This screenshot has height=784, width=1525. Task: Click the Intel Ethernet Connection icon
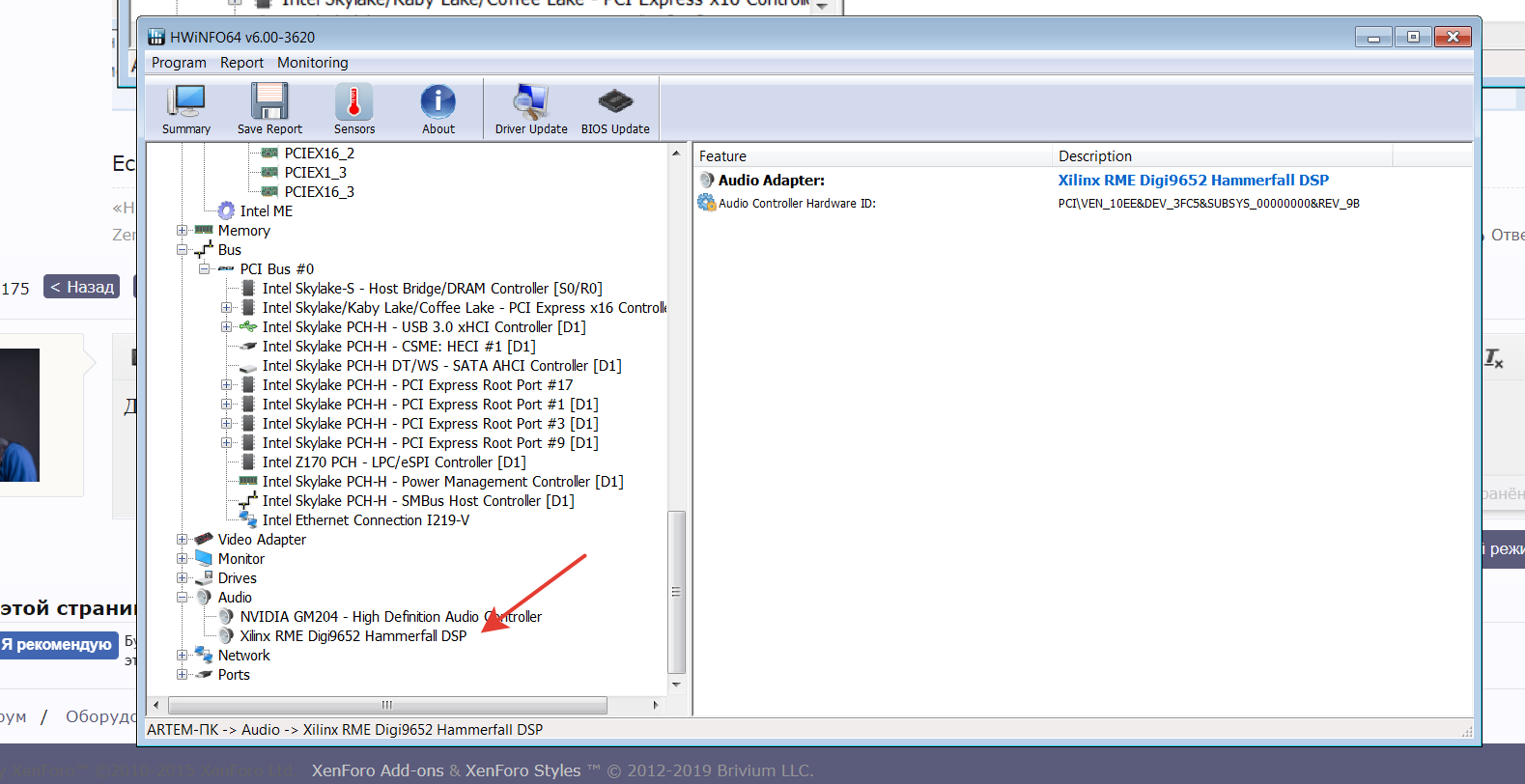tap(248, 519)
